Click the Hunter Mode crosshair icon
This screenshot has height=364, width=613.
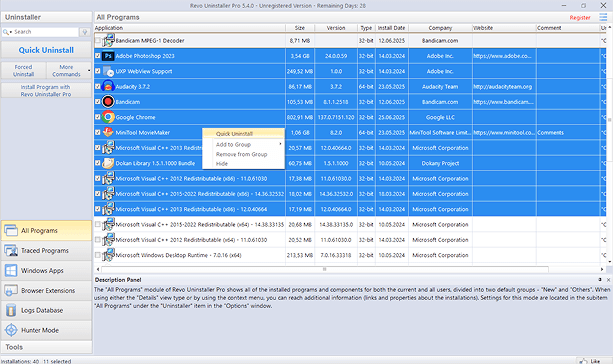click(x=11, y=330)
